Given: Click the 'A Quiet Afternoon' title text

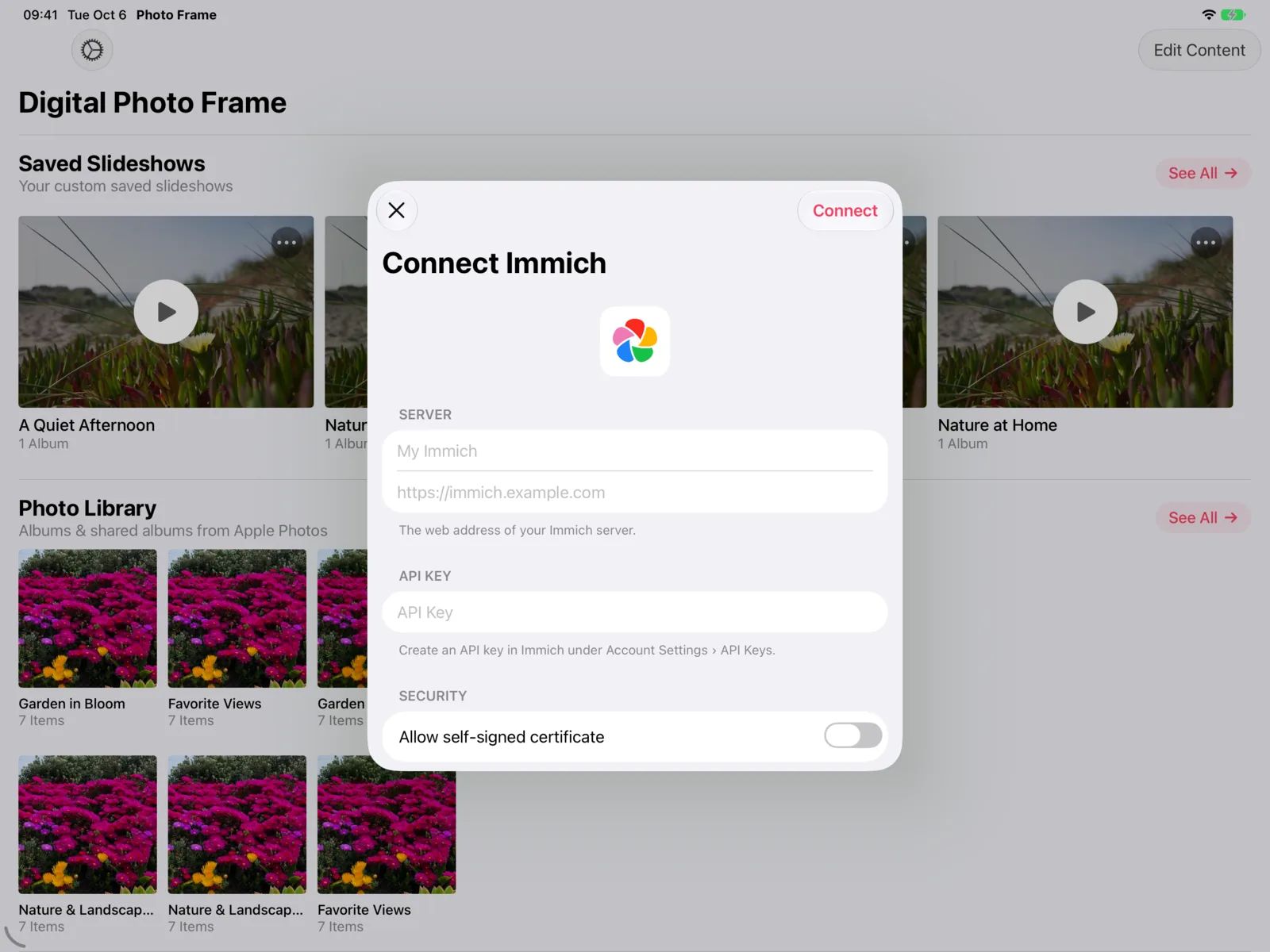Looking at the screenshot, I should (x=87, y=425).
